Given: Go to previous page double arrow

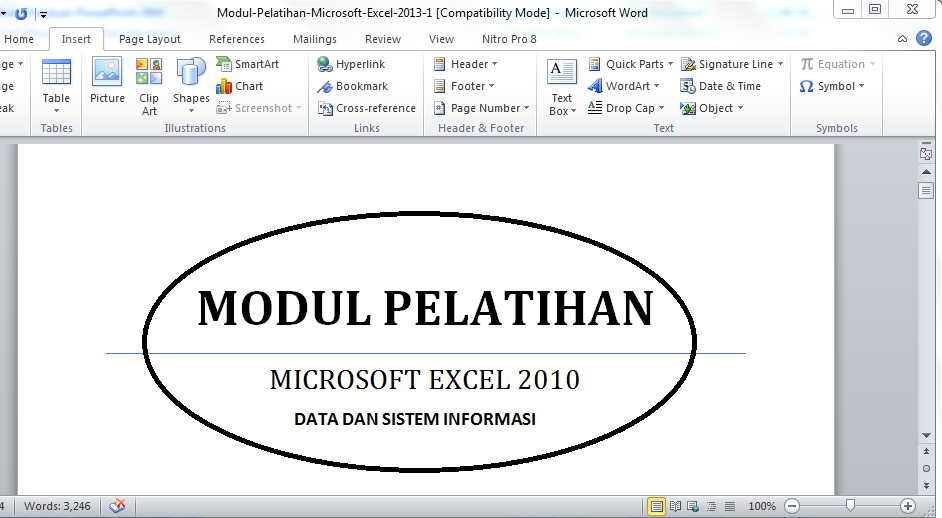Looking at the screenshot, I should click(x=926, y=451).
